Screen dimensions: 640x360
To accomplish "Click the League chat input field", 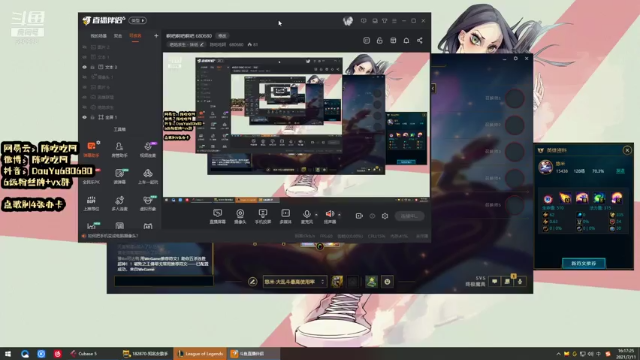I will pyautogui.click(x=164, y=281).
